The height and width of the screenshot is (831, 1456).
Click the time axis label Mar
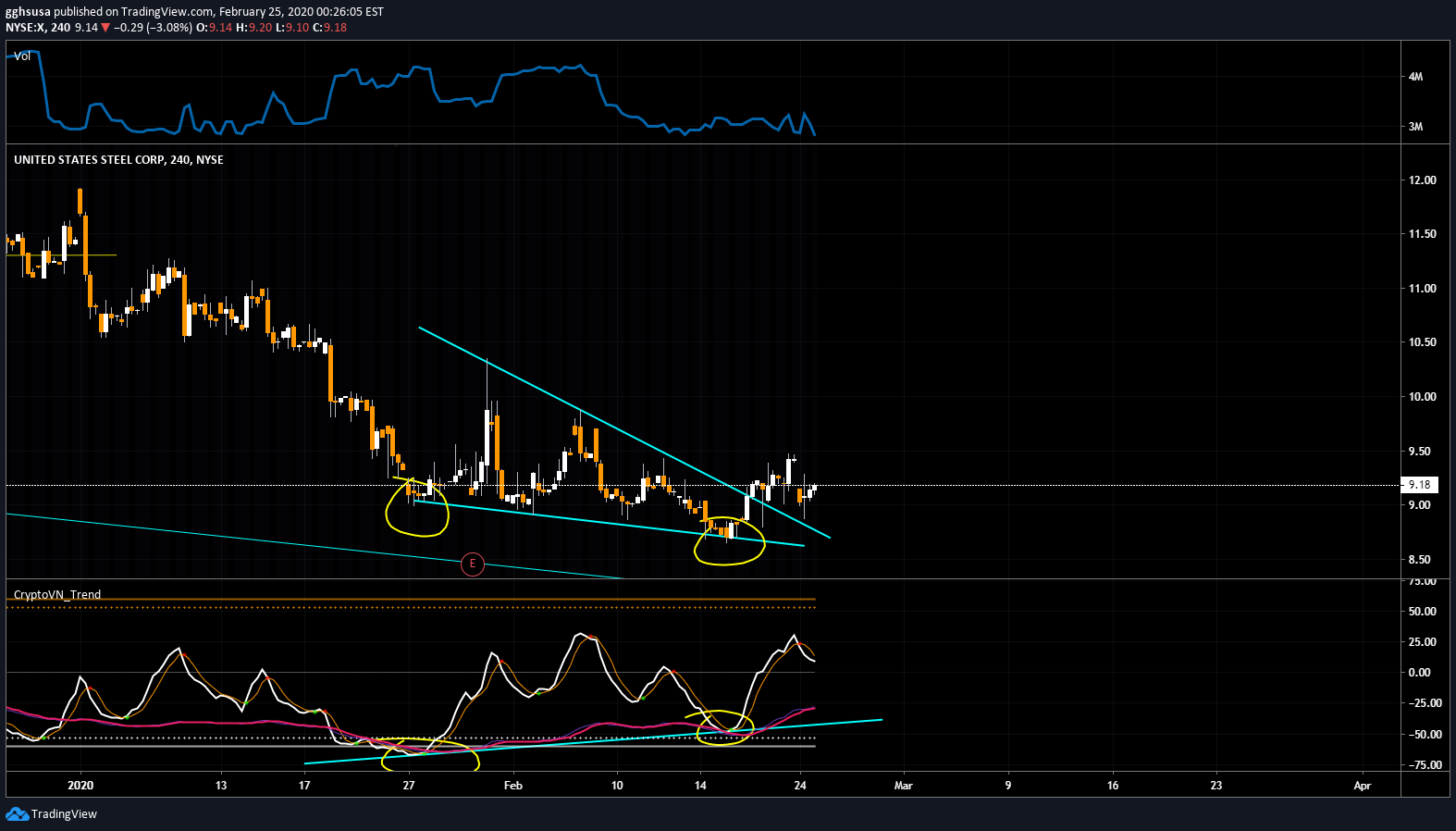(x=903, y=786)
